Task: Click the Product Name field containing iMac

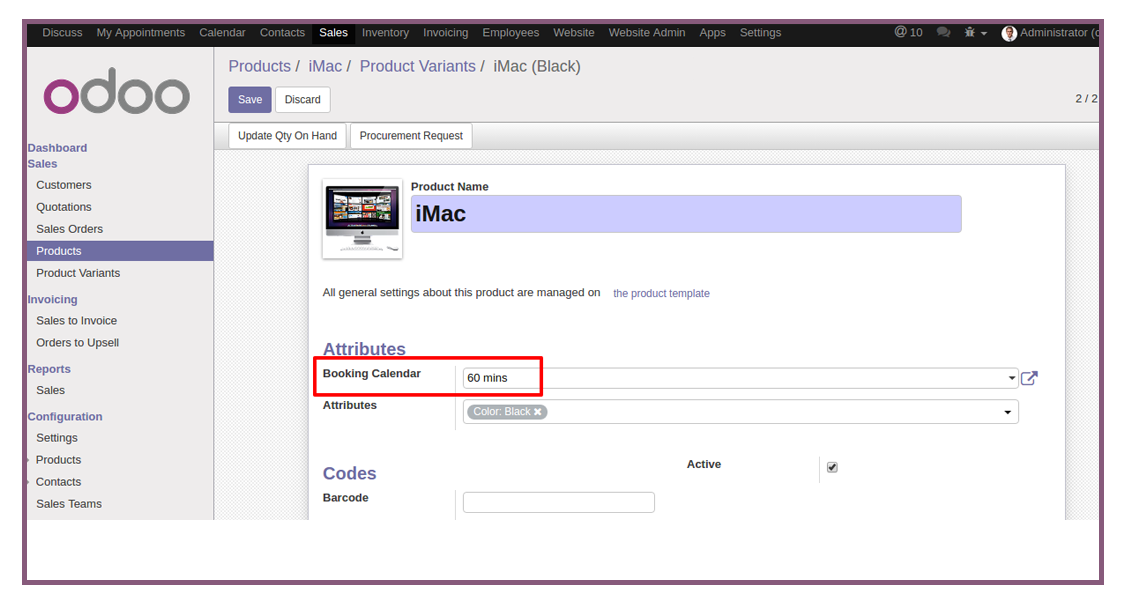Action: coord(686,214)
